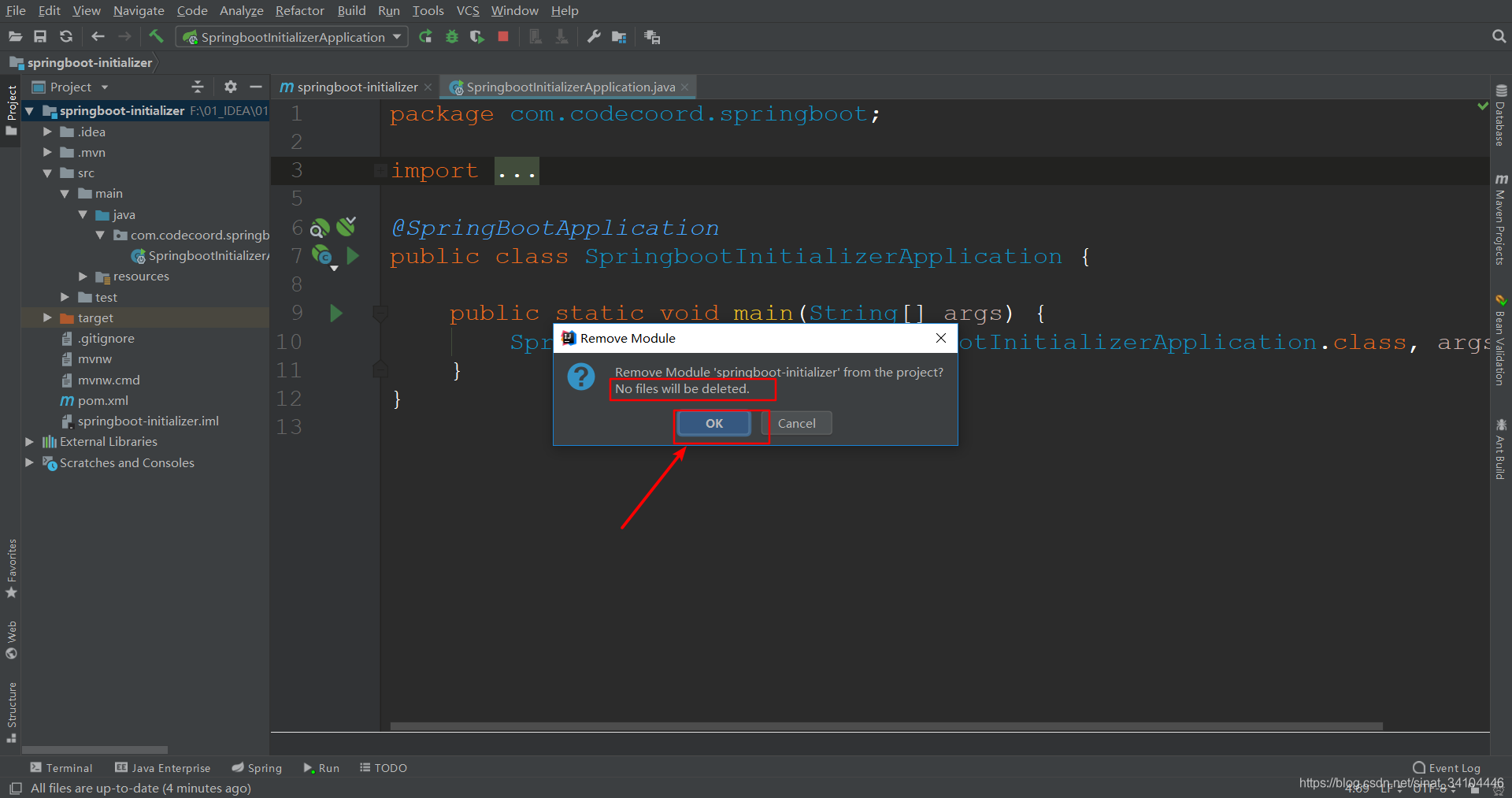Viewport: 1512px width, 798px height.
Task: Run the application with the green run icon
Action: tap(426, 36)
